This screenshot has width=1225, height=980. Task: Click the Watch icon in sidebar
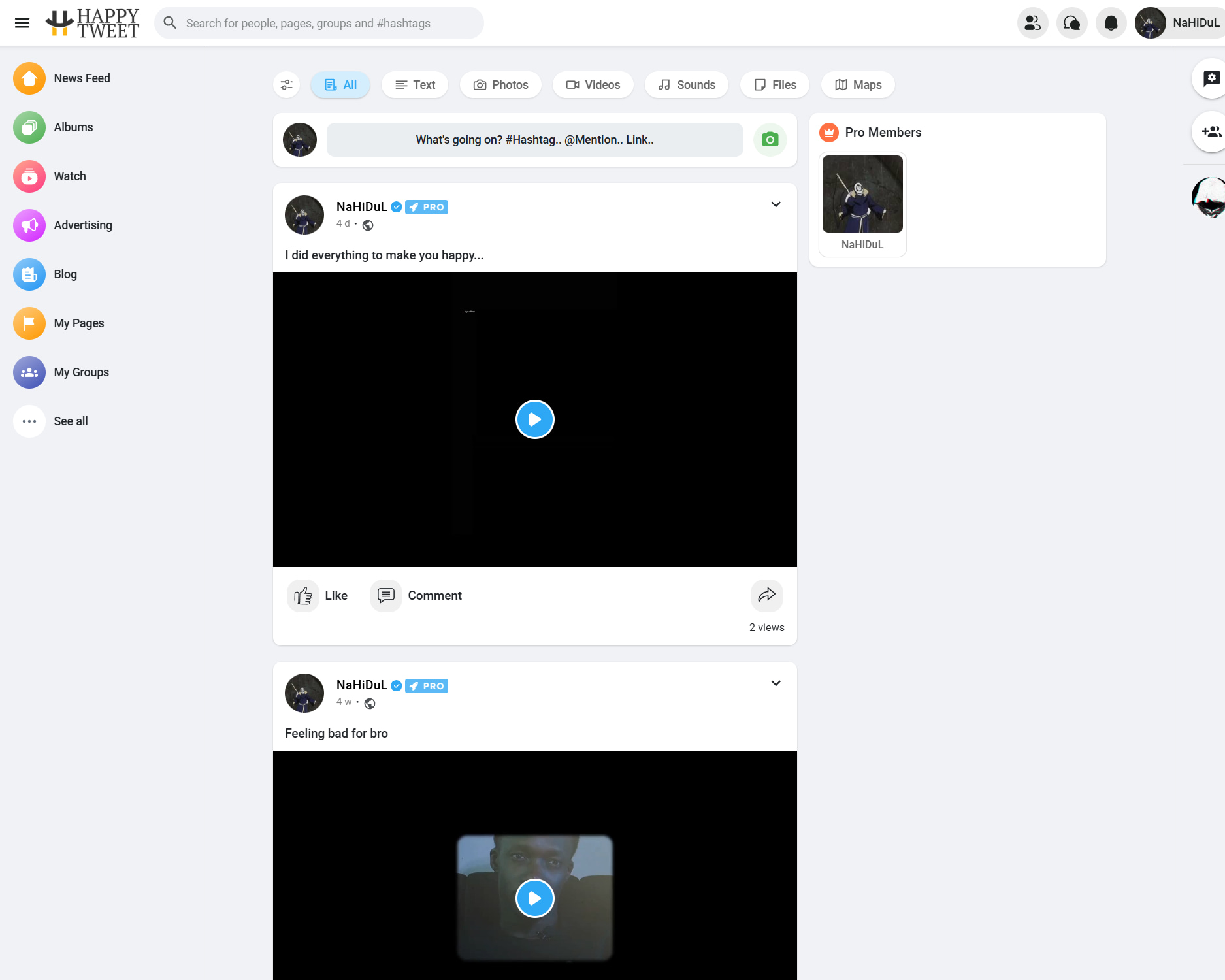[x=29, y=176]
